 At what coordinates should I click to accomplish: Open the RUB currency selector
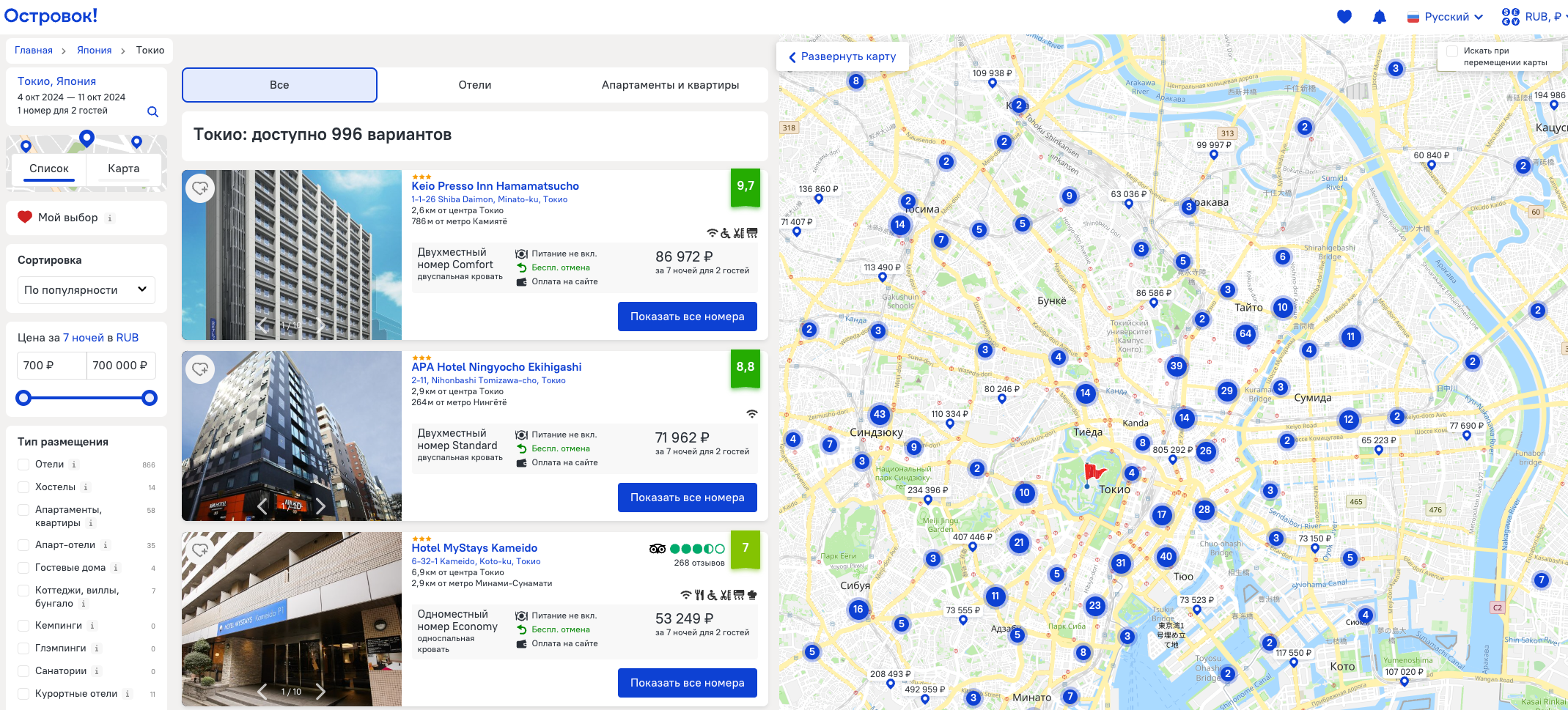pyautogui.click(x=1534, y=17)
